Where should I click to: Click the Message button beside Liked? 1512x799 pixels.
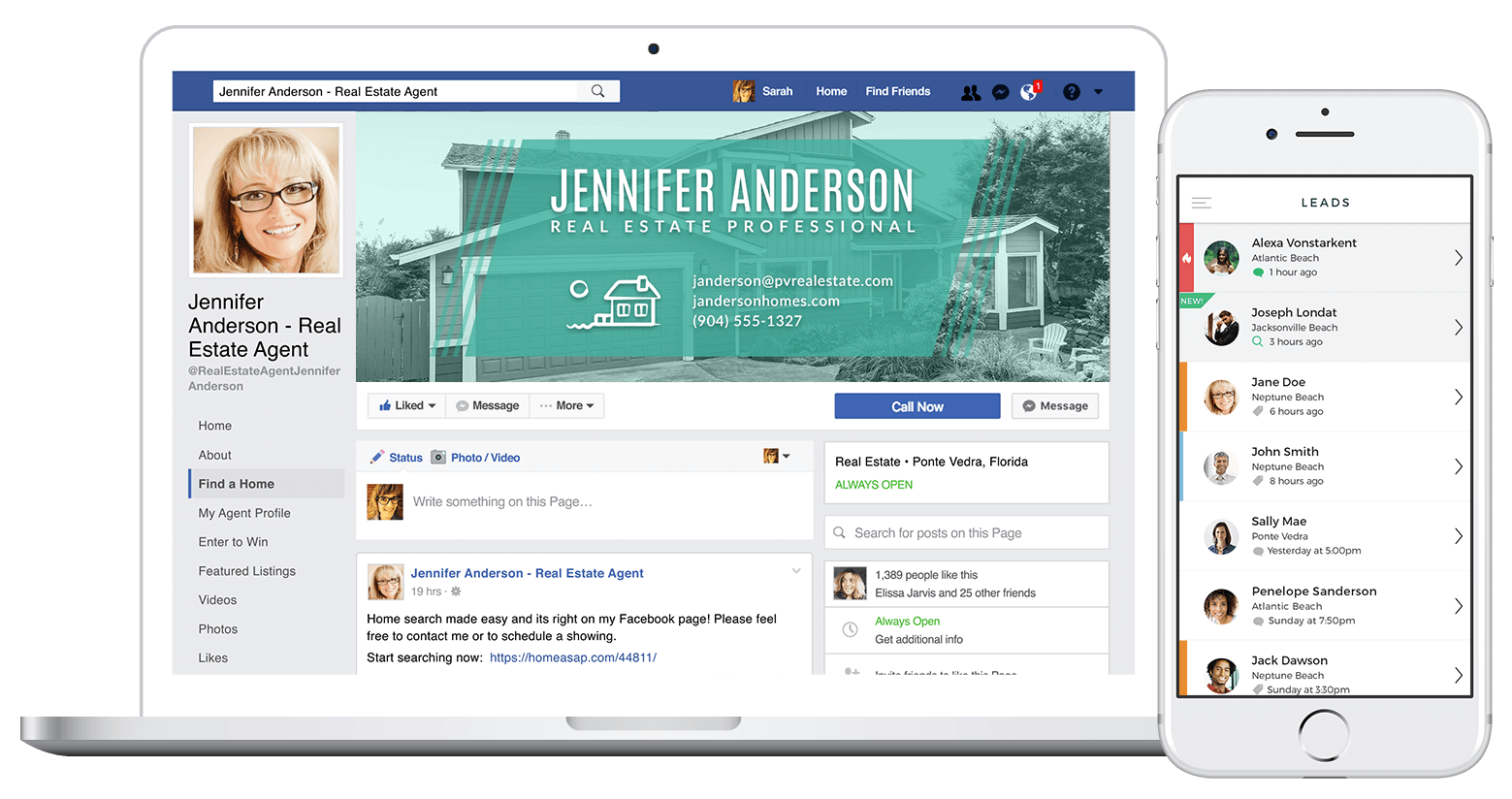click(x=487, y=405)
